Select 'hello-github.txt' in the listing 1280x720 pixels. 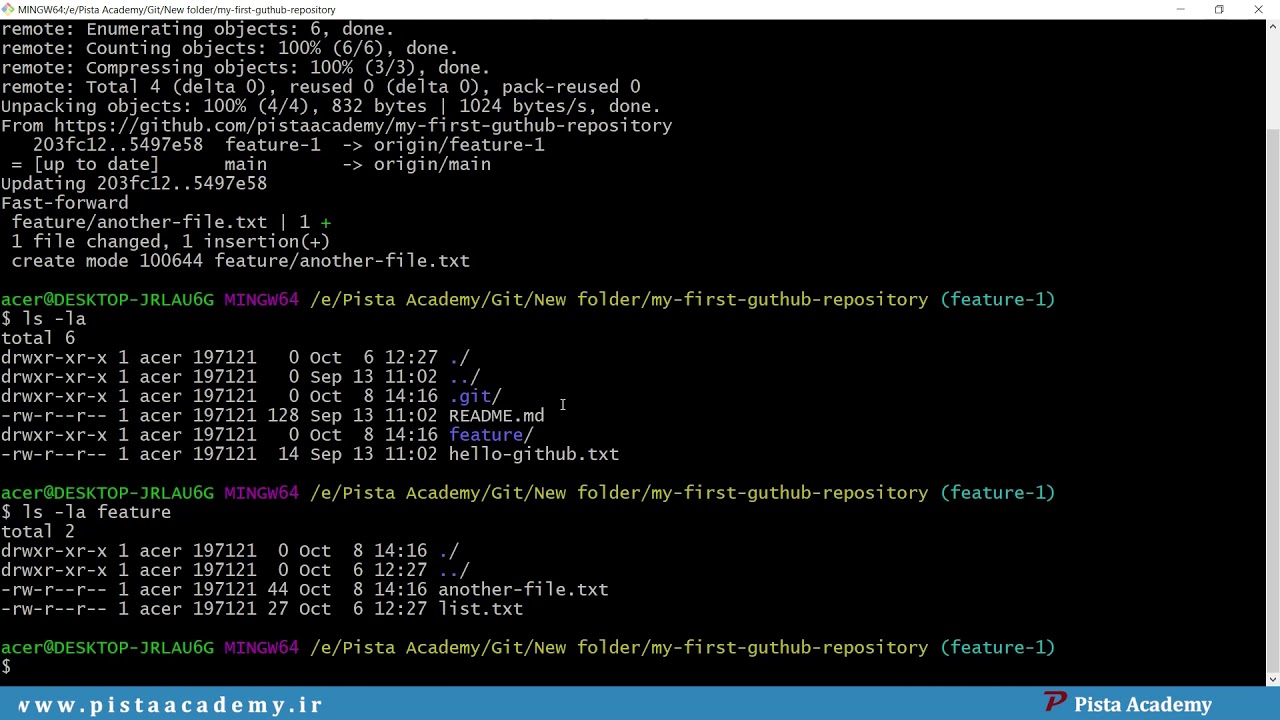[x=533, y=454]
